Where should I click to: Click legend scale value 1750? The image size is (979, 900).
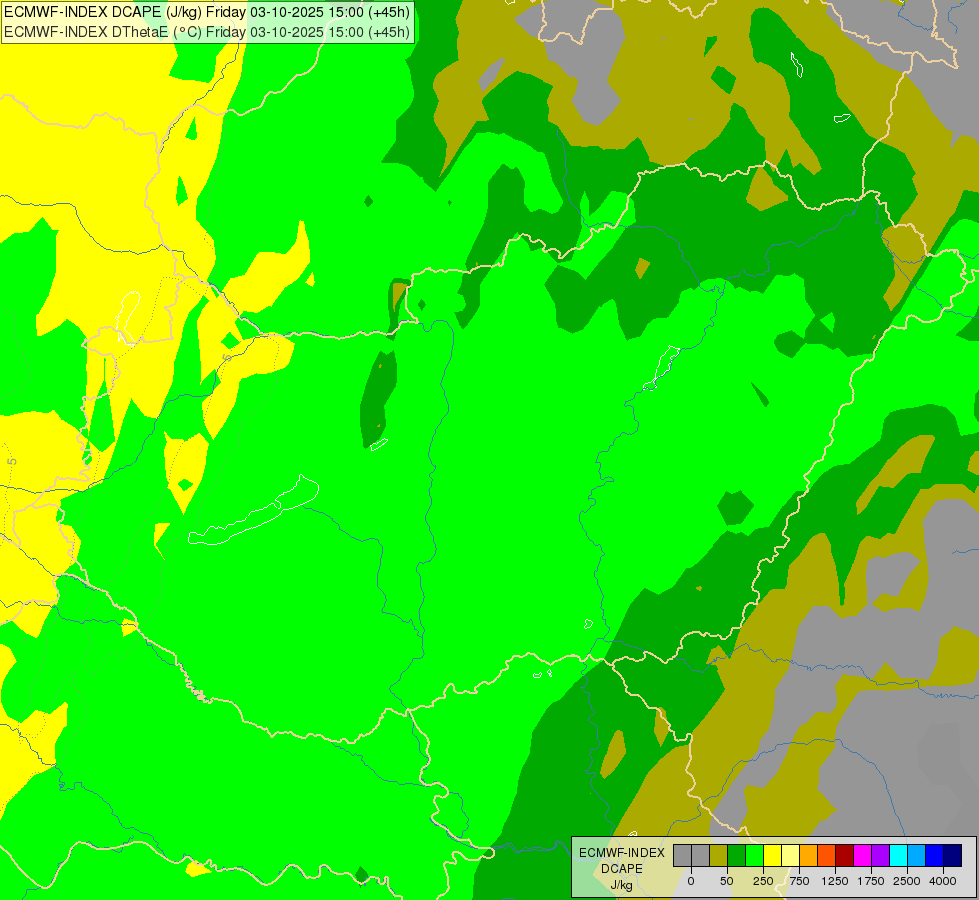[871, 881]
